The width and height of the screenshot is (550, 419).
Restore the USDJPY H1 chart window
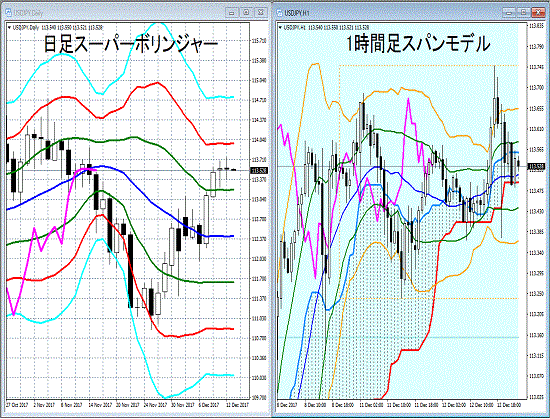[x=523, y=13]
